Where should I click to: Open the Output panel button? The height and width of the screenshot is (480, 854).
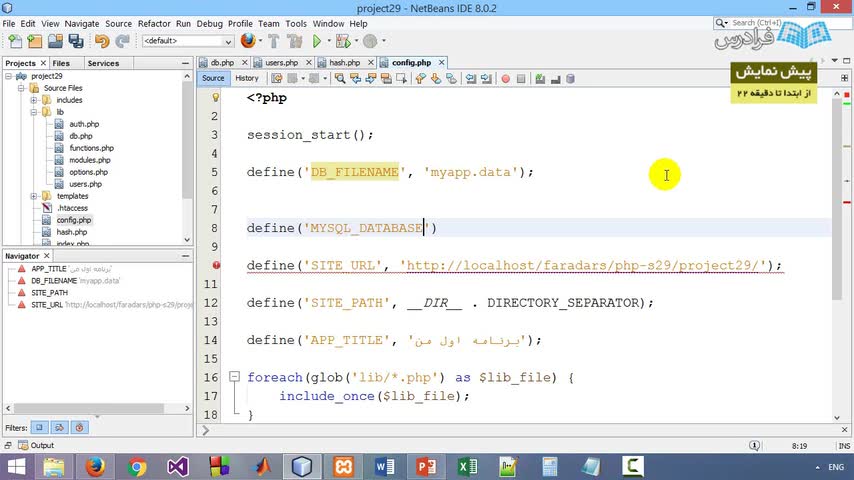[x=36, y=445]
